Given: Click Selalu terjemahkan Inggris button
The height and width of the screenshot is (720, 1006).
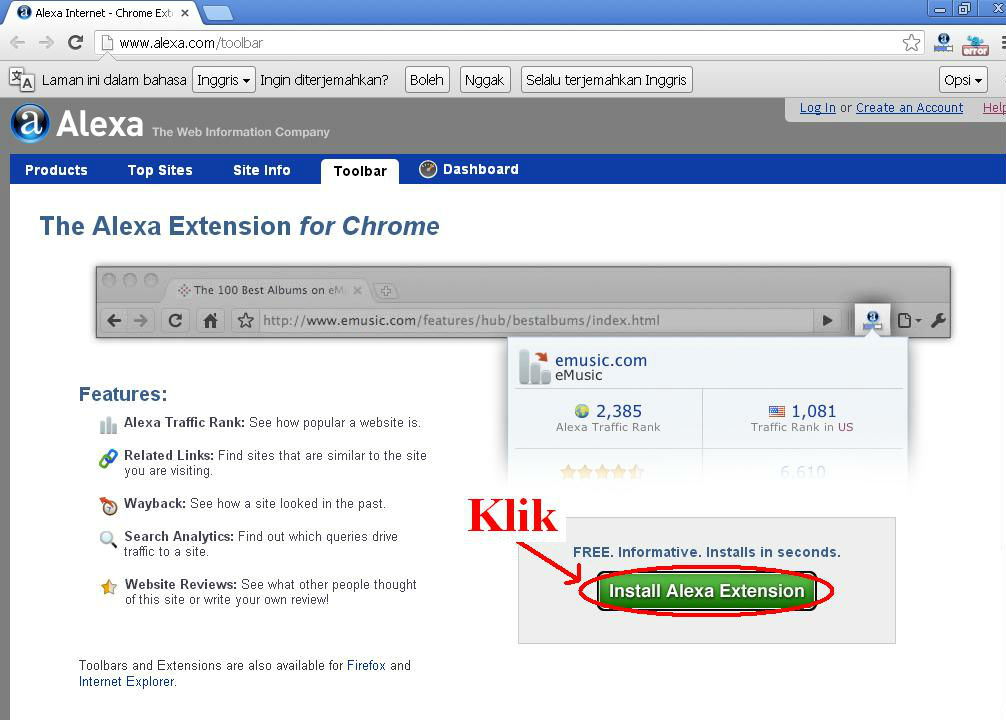Looking at the screenshot, I should point(606,80).
